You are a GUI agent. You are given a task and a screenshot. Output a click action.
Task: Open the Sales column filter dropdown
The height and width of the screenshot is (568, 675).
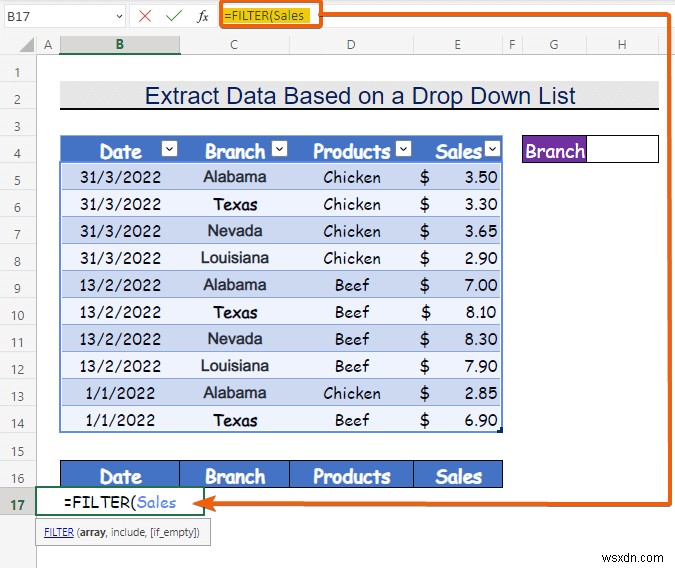click(492, 149)
